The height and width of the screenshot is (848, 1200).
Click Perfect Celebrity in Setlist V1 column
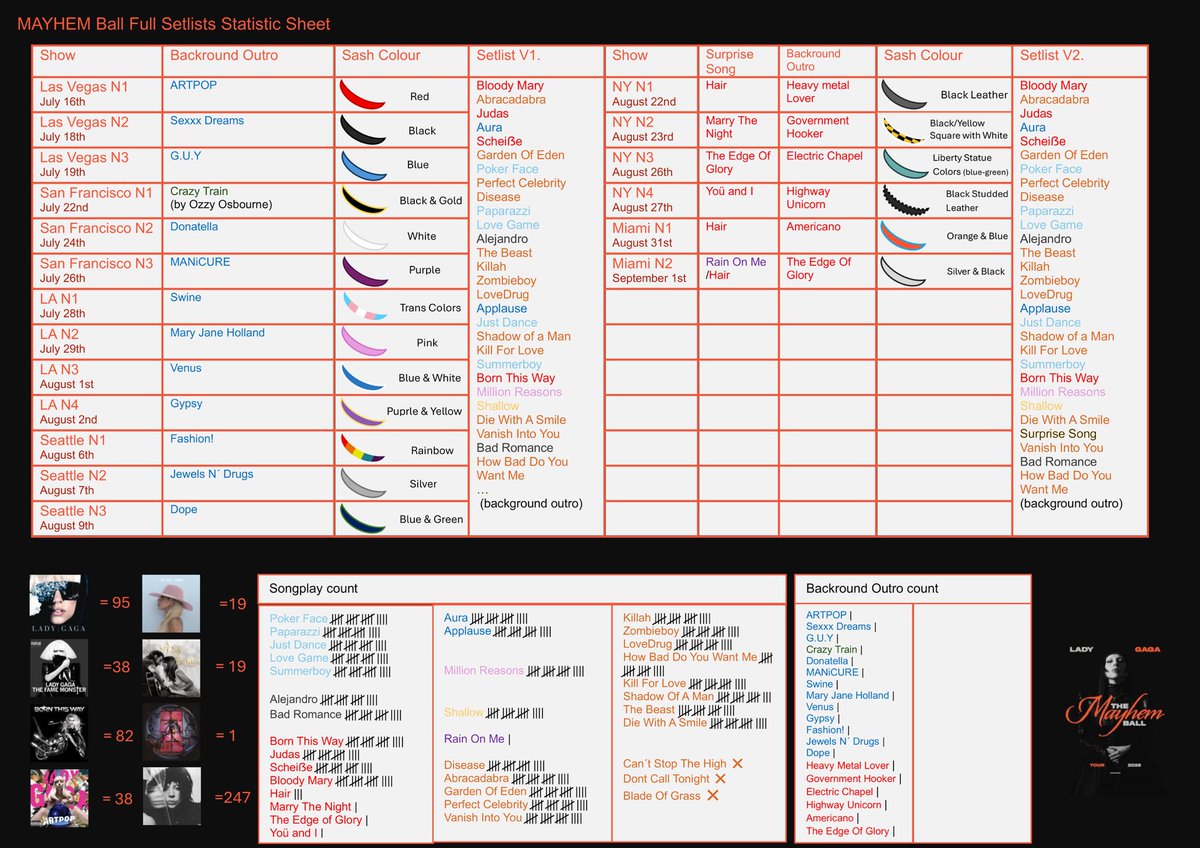521,183
